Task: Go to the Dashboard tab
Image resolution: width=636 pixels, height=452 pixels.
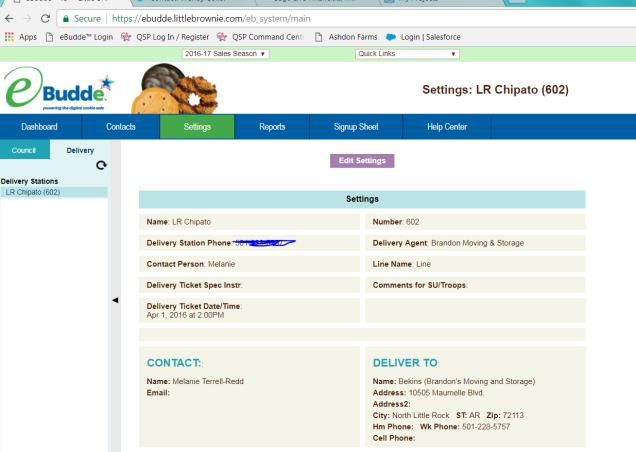Action: [39, 127]
